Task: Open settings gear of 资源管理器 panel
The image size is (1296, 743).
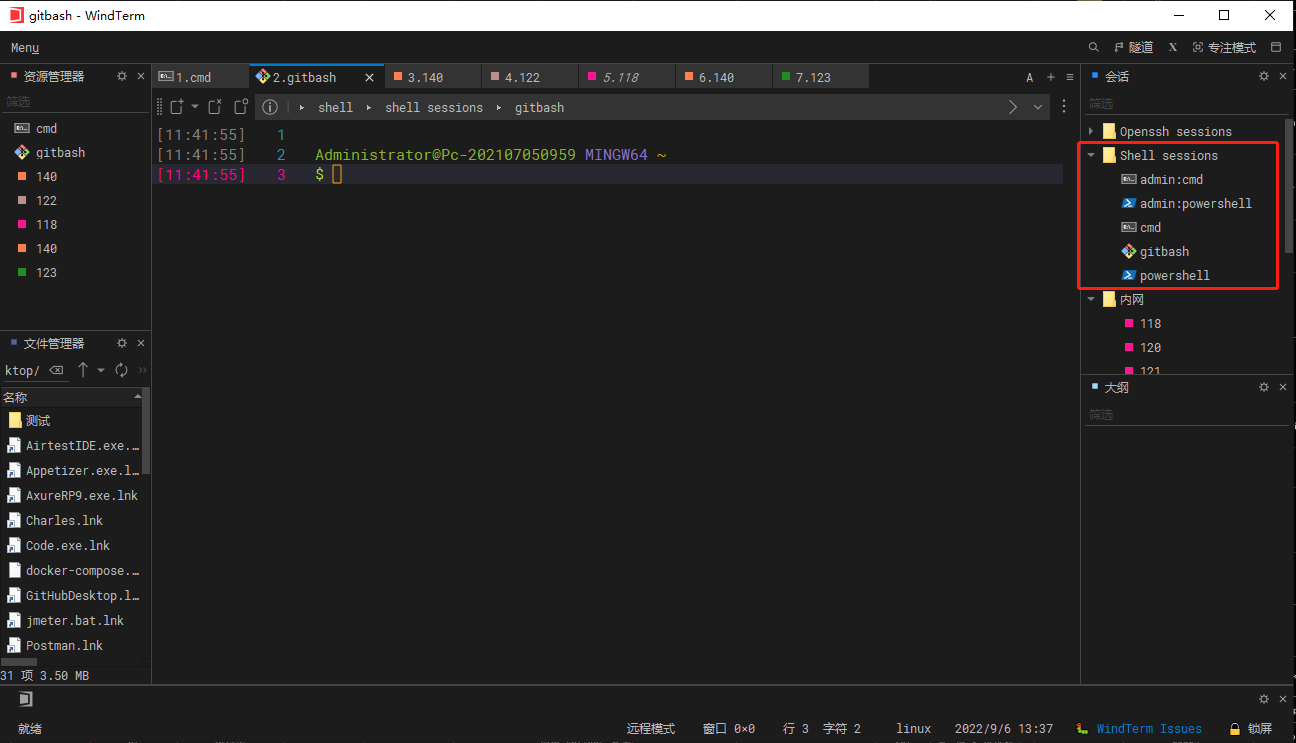Action: 122,76
